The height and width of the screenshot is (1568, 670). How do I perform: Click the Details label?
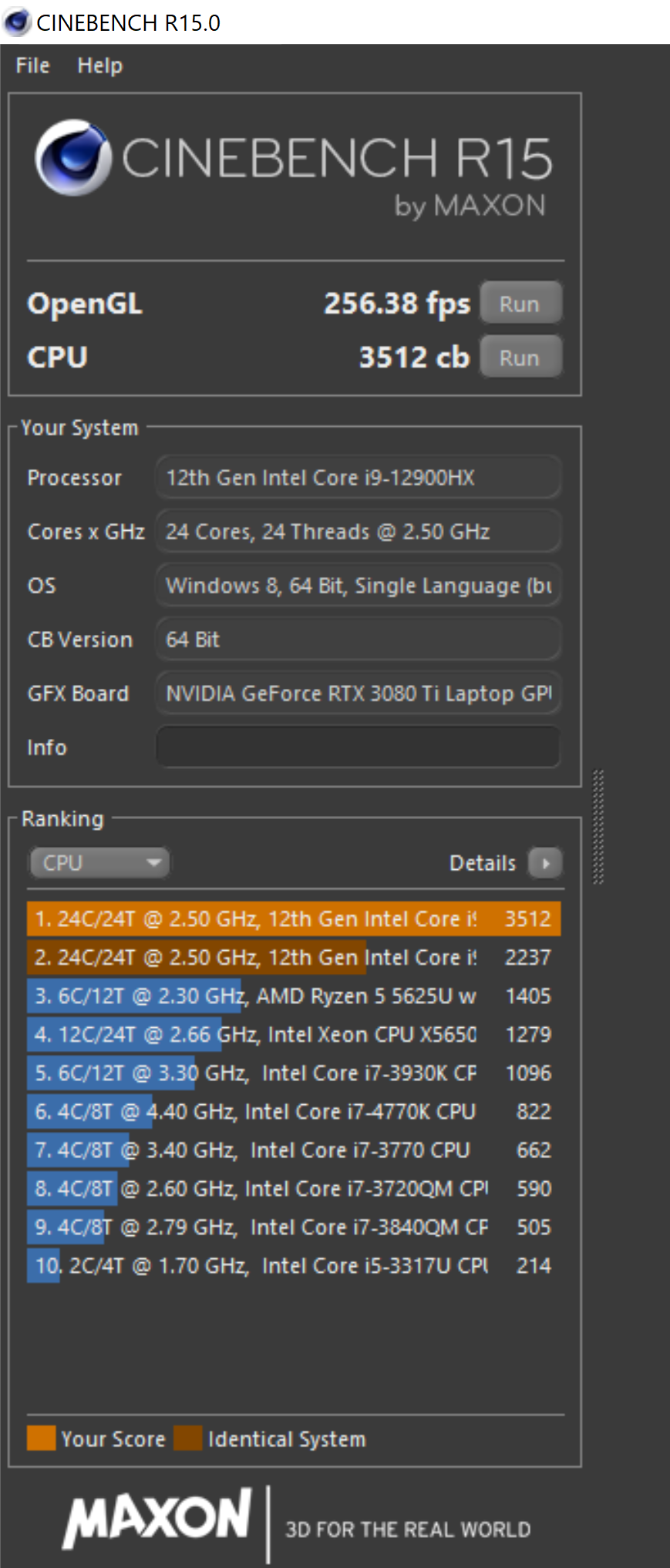(483, 863)
